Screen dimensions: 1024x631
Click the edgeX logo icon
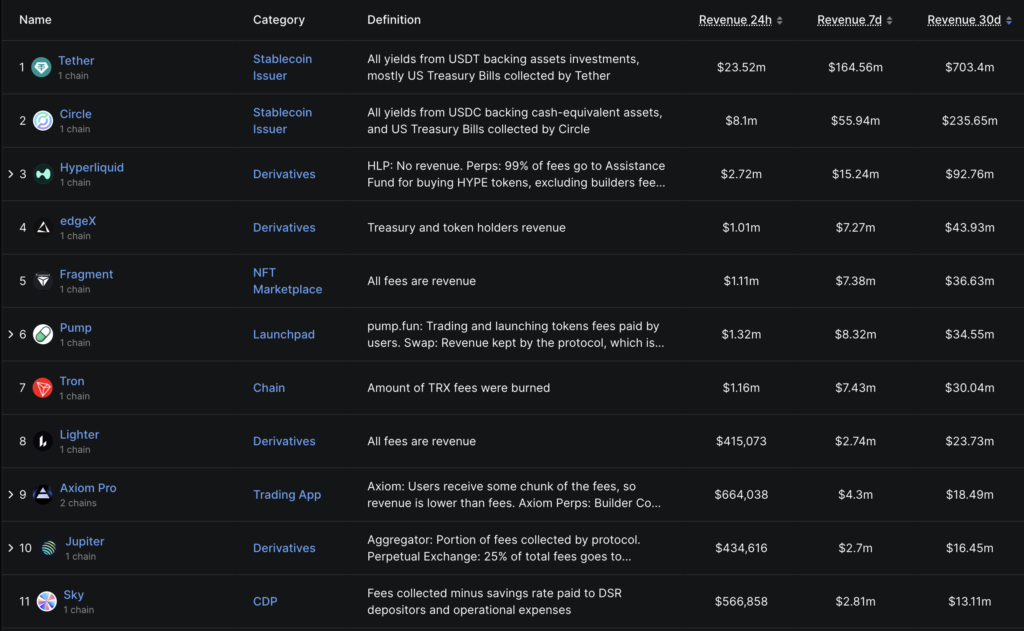[43, 228]
